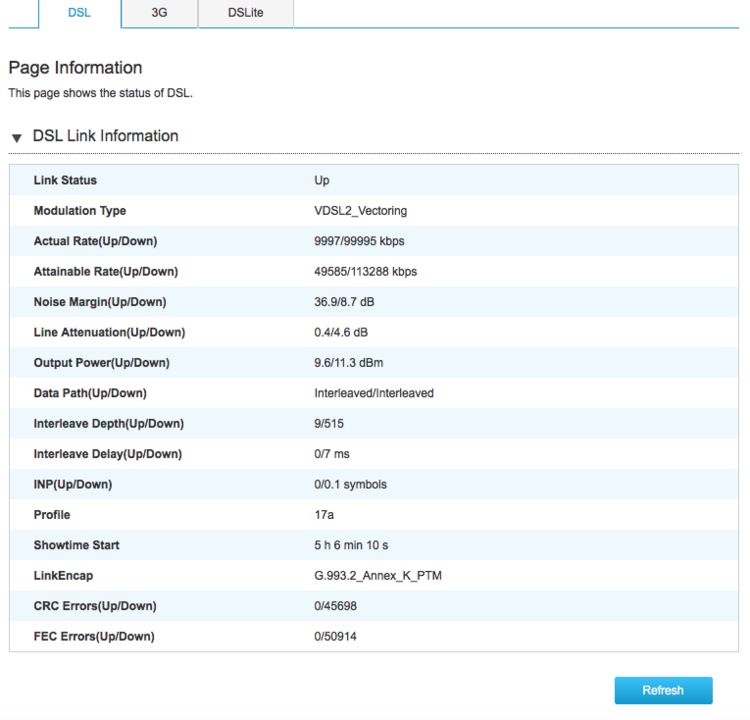This screenshot has width=750, height=720.
Task: Click the value 0/50914
Action: coord(335,636)
